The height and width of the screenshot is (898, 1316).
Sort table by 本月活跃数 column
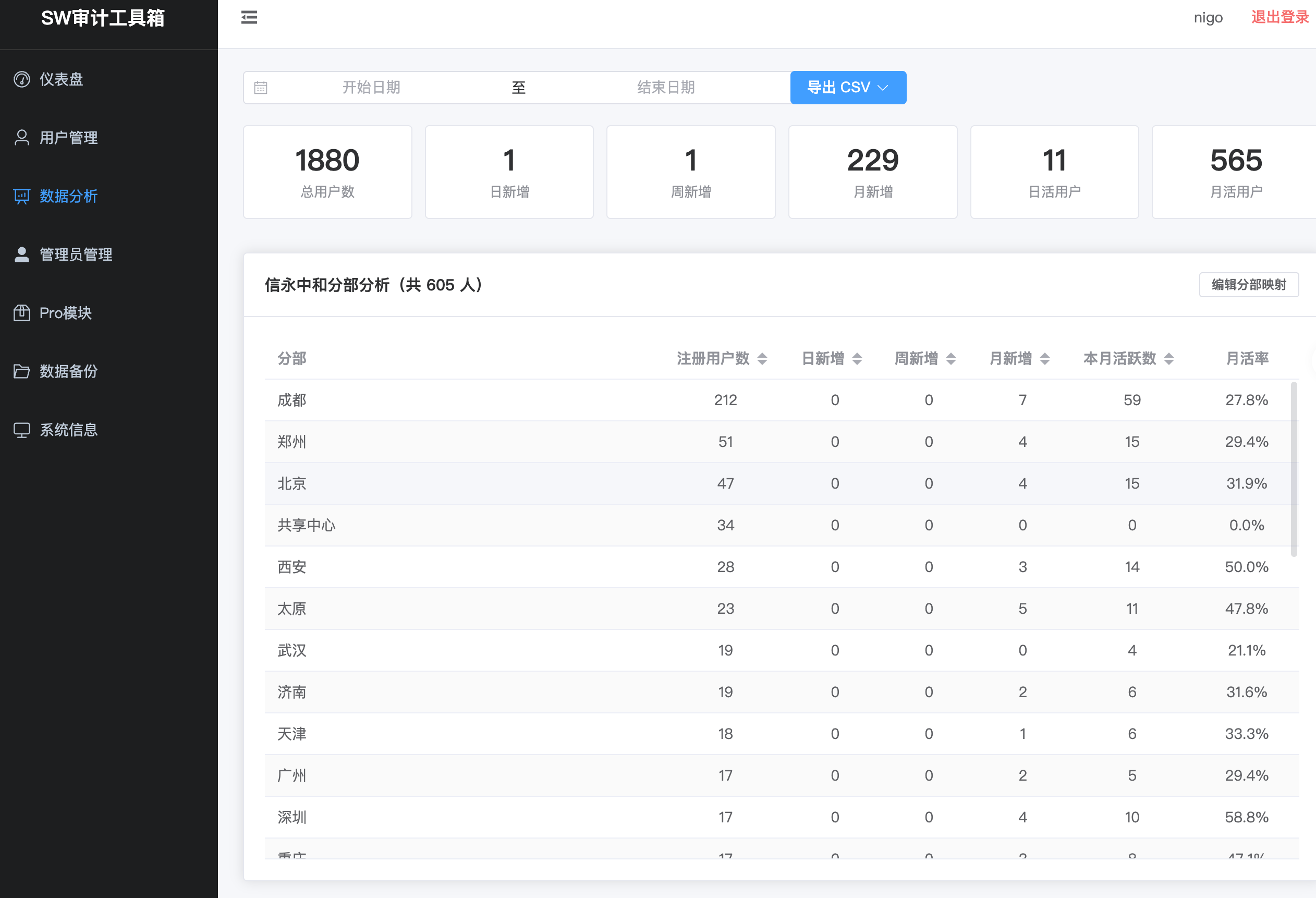coord(1169,359)
